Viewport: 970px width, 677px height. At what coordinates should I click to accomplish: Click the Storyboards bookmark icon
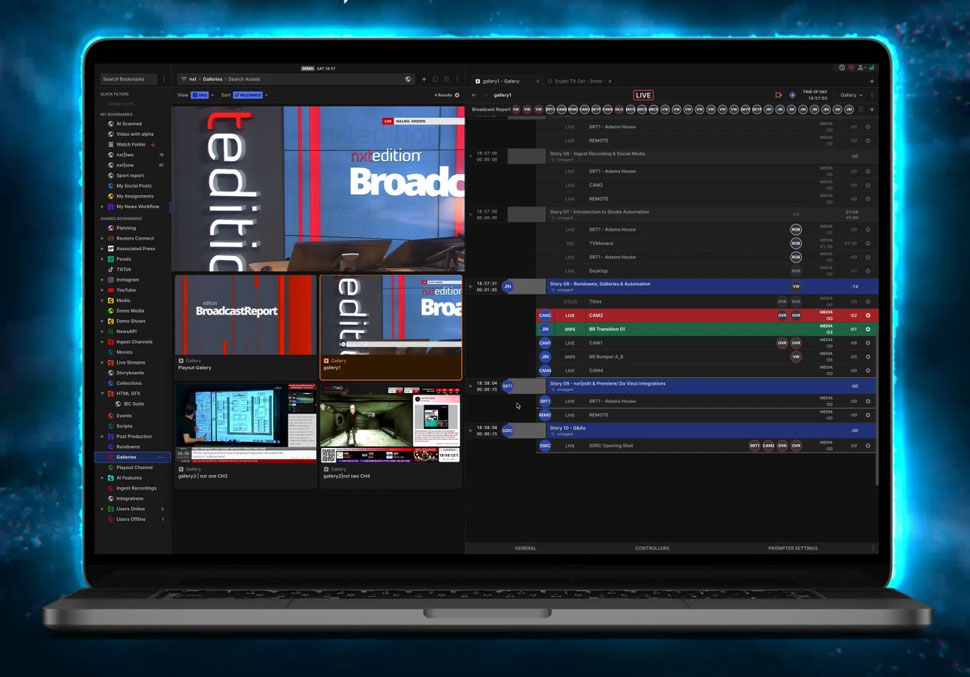pos(111,373)
